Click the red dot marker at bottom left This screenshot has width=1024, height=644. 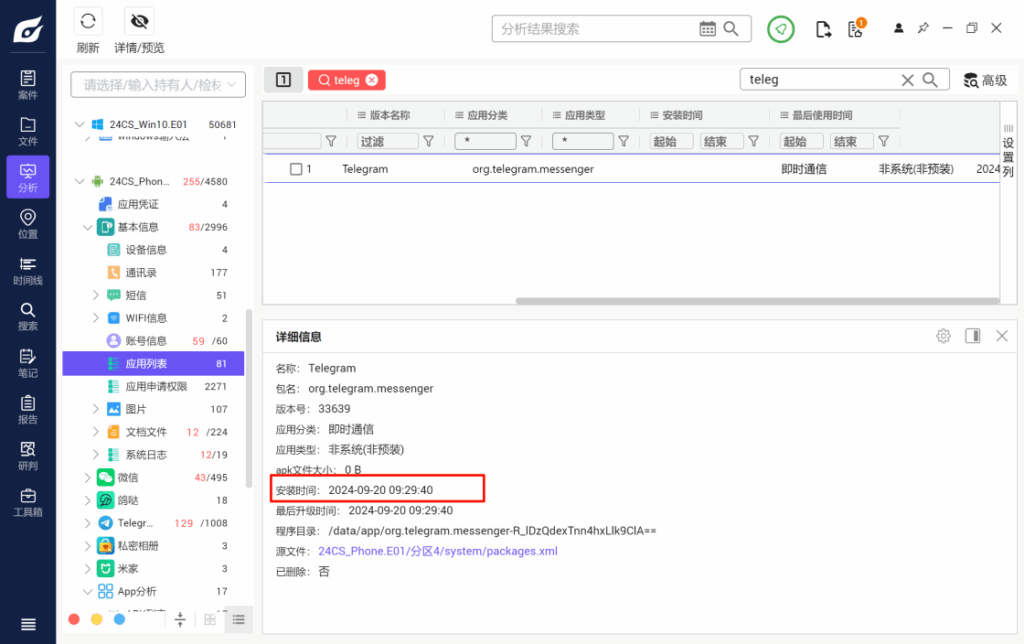(x=73, y=619)
